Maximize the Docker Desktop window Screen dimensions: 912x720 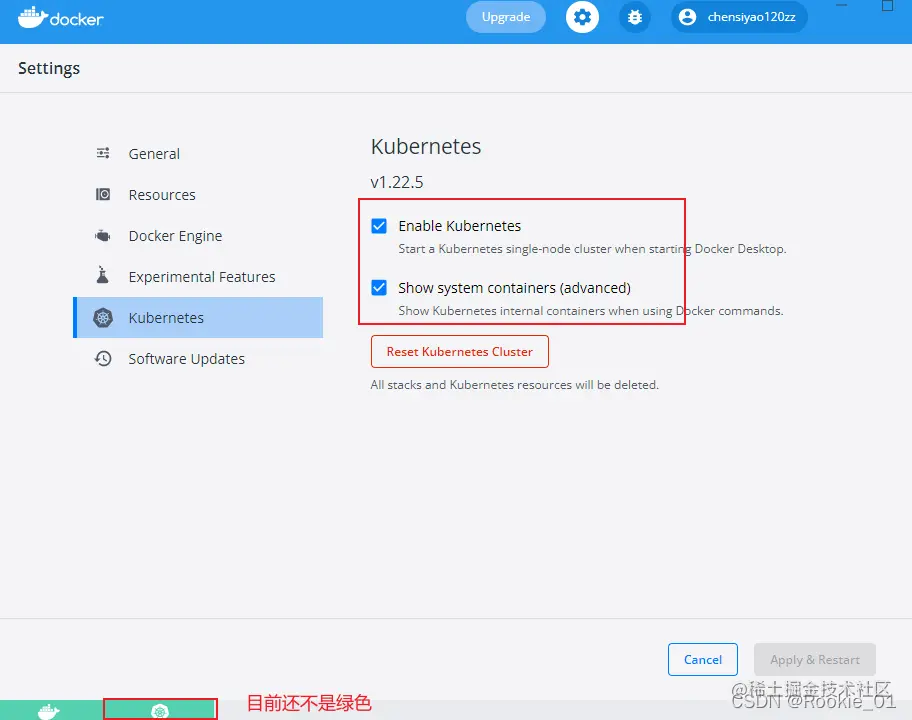click(887, 6)
